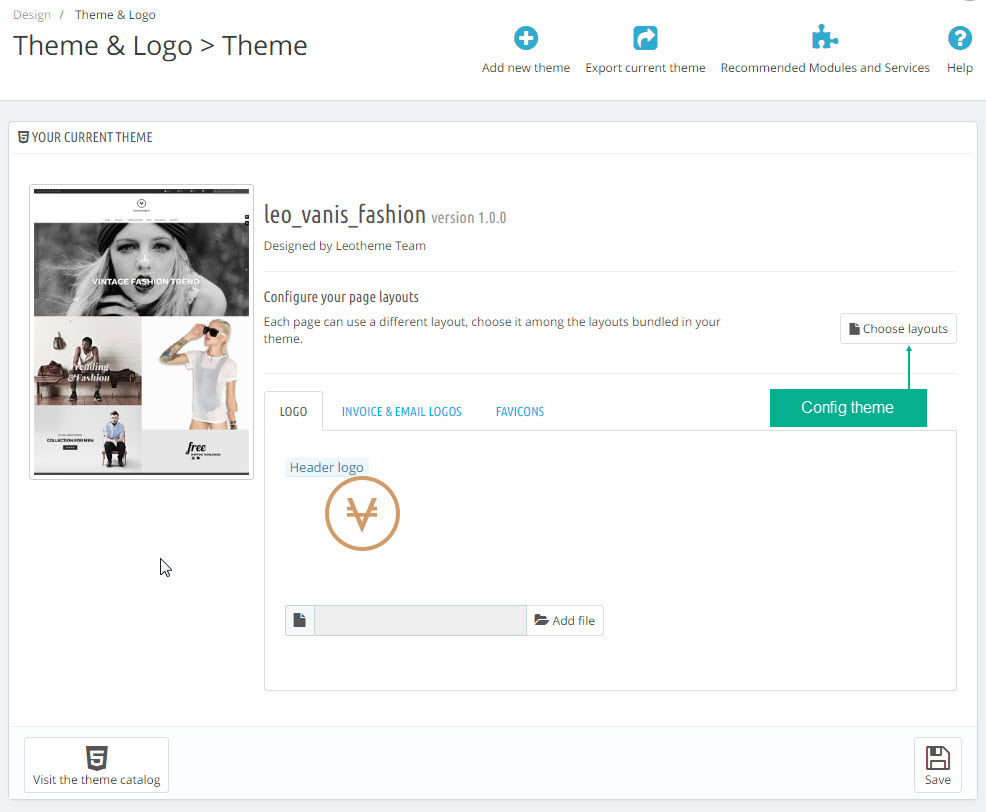Click the HTML5 icon in theme catalog button
The width and height of the screenshot is (986, 812).
click(97, 758)
